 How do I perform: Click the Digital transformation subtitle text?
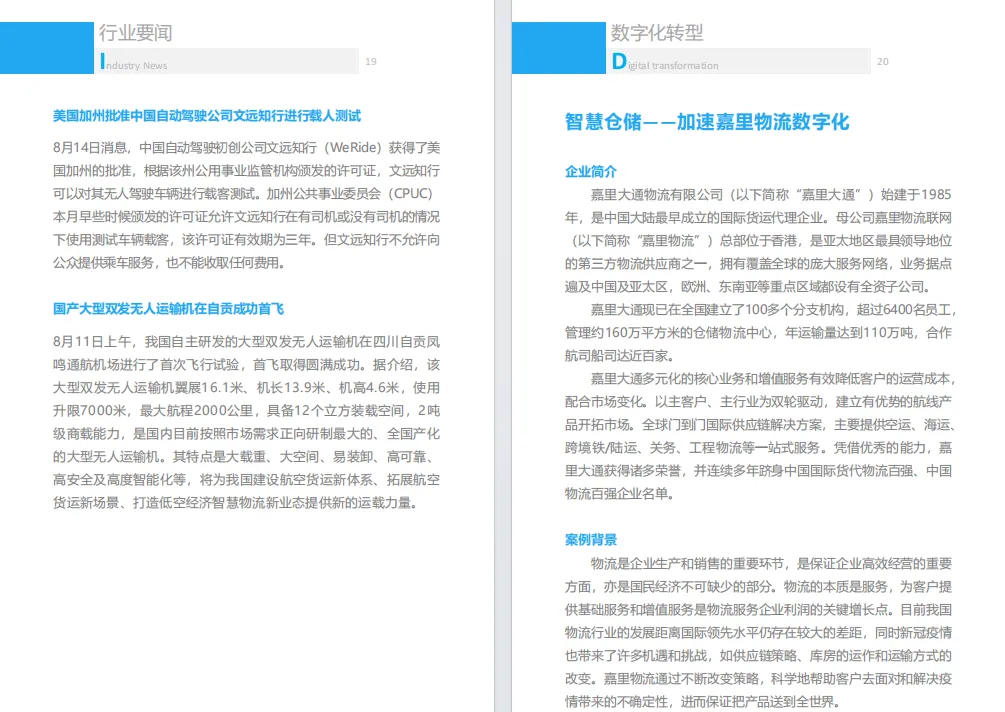[665, 63]
